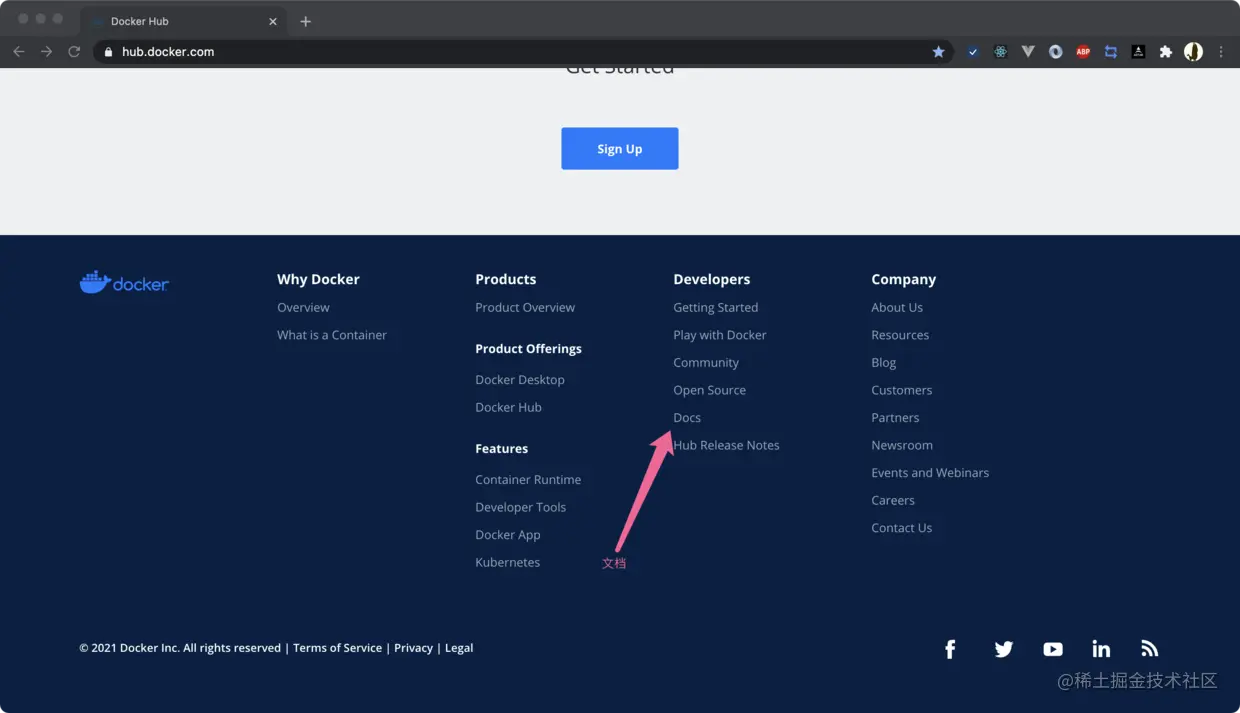Screen dimensions: 1240x713
Task: Select the Docker Hub browser tab
Action: (183, 21)
